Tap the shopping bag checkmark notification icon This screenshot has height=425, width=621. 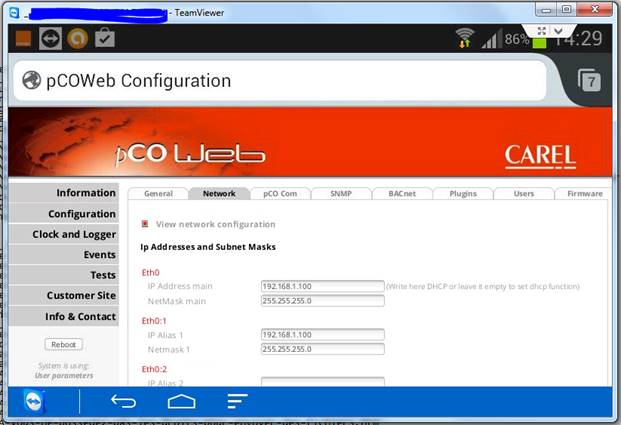pyautogui.click(x=105, y=38)
